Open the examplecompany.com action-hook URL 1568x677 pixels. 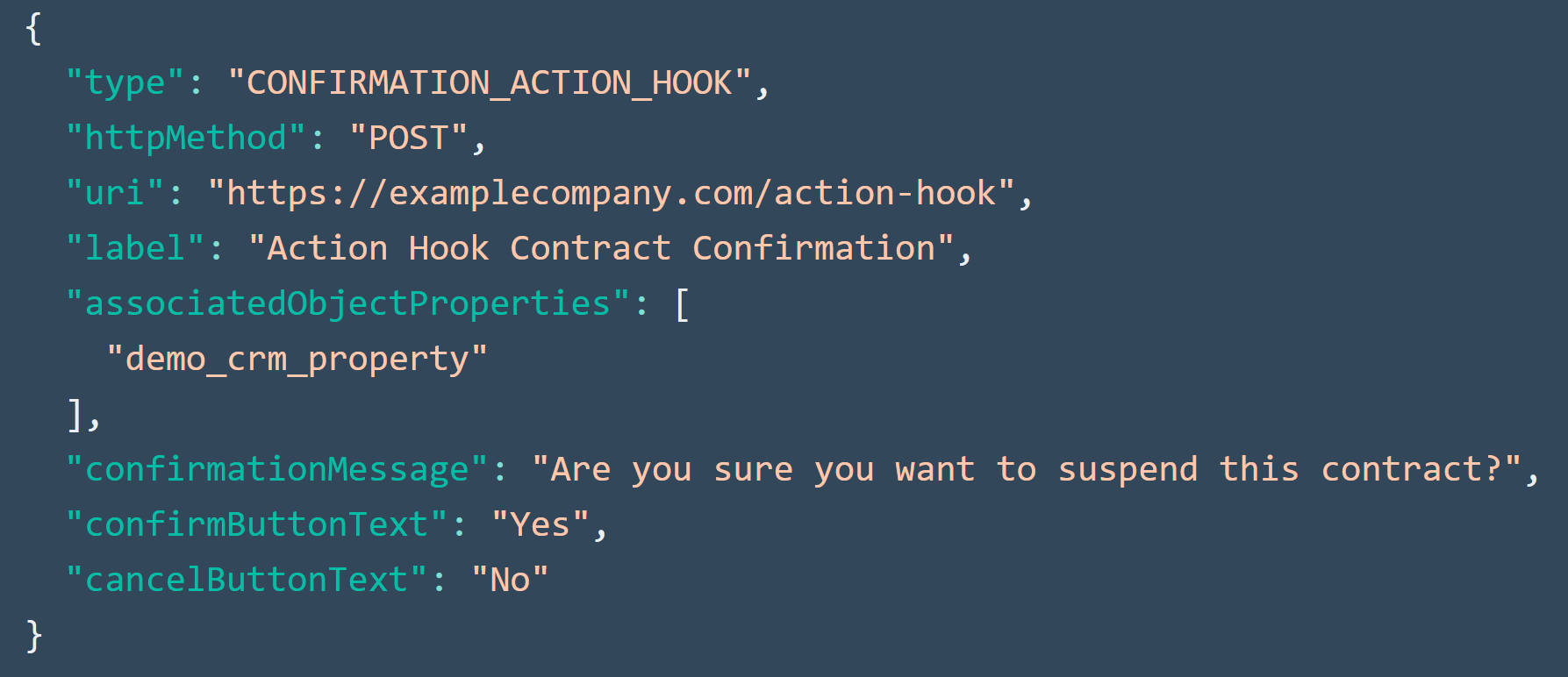pos(611,194)
